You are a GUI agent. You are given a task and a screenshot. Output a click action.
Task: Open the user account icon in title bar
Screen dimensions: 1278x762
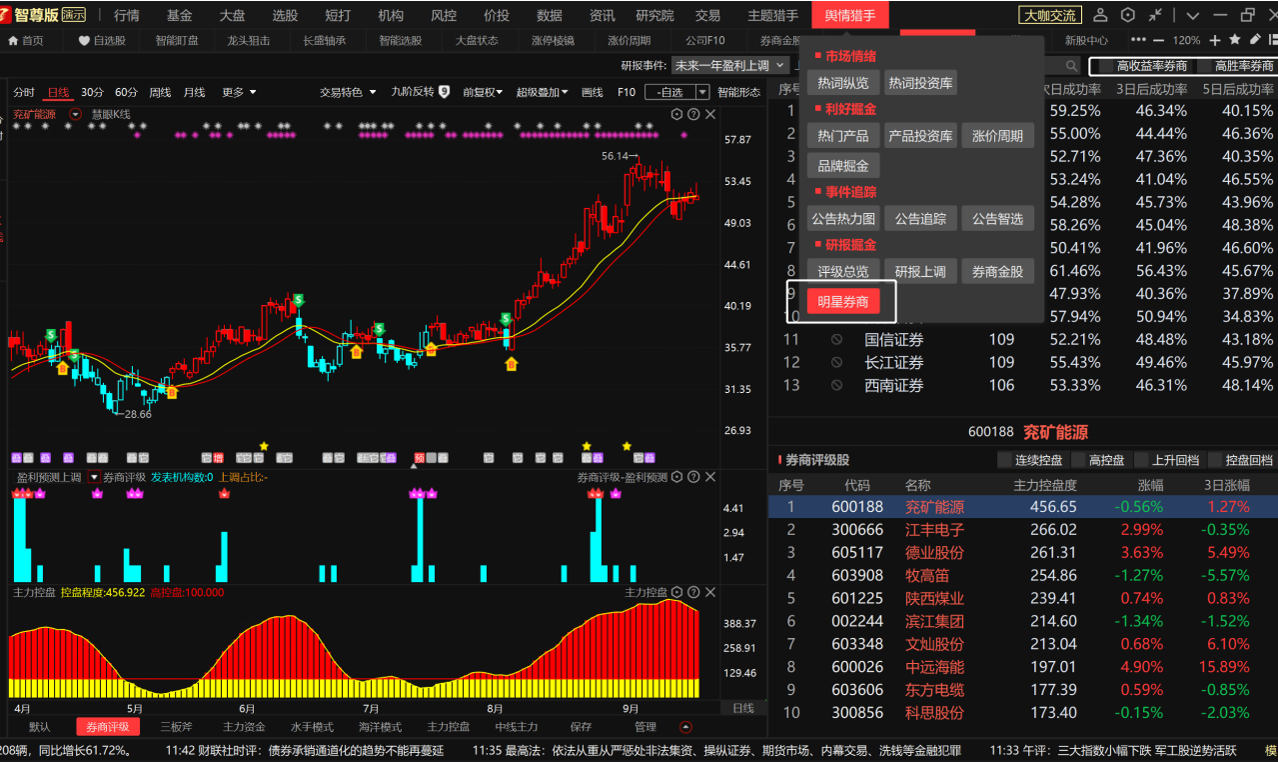coord(1100,15)
